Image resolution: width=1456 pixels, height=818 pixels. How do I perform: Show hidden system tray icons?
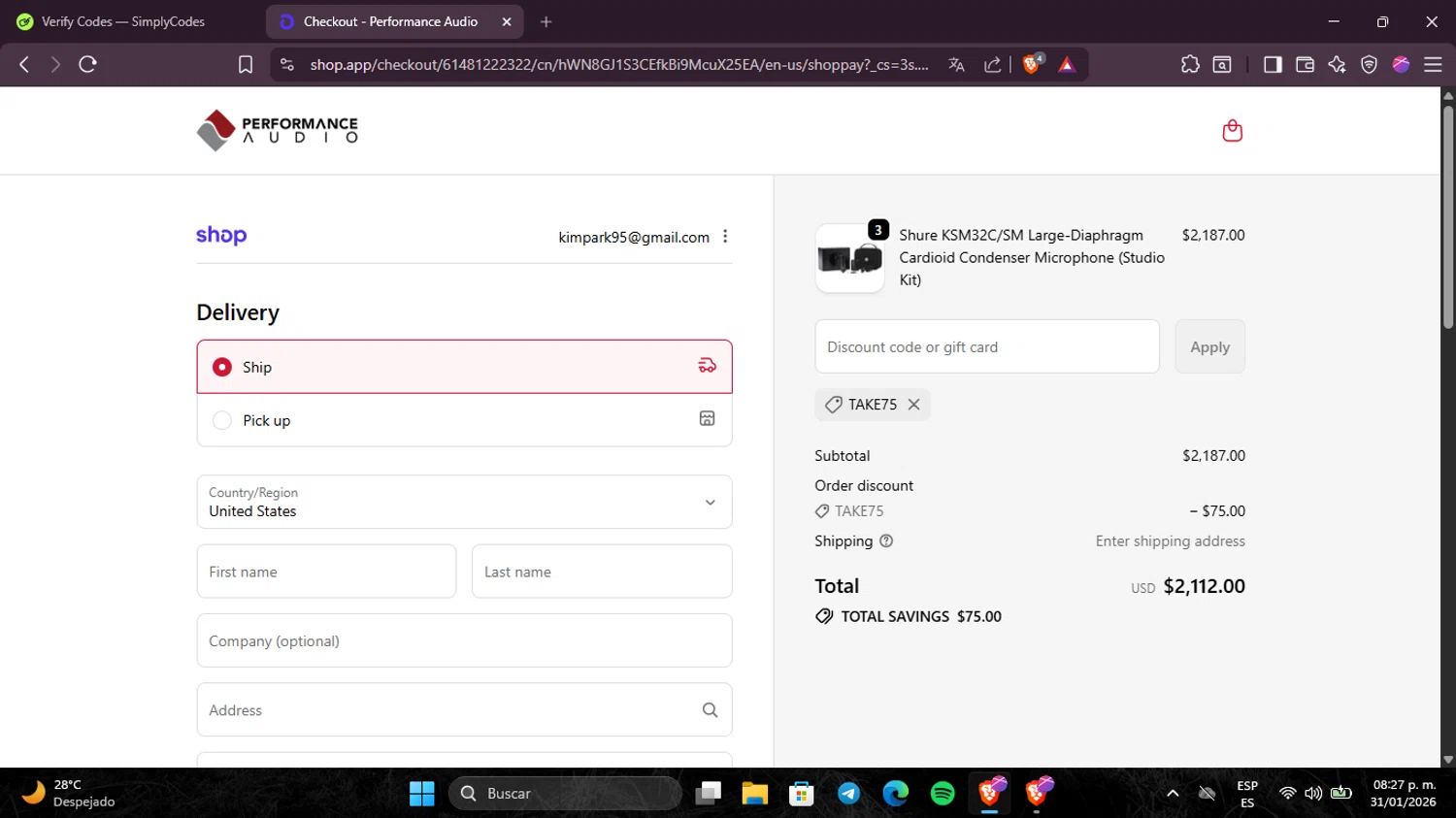coord(1173,794)
